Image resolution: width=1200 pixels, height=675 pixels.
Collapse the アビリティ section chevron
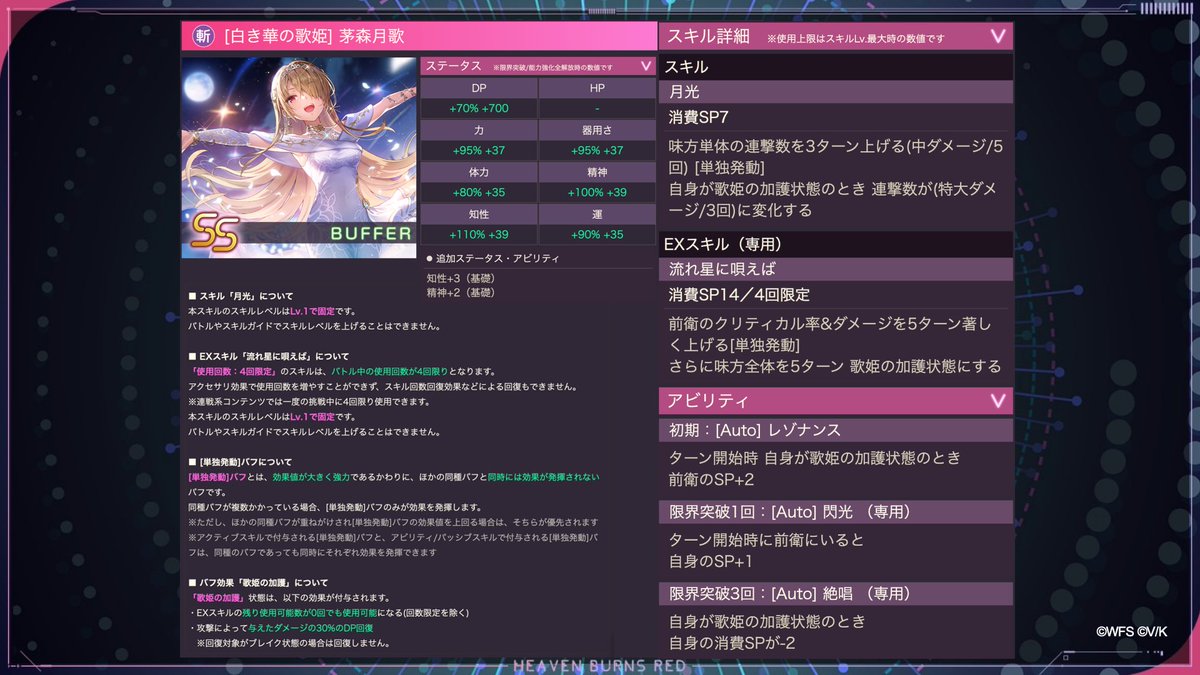(x=997, y=401)
